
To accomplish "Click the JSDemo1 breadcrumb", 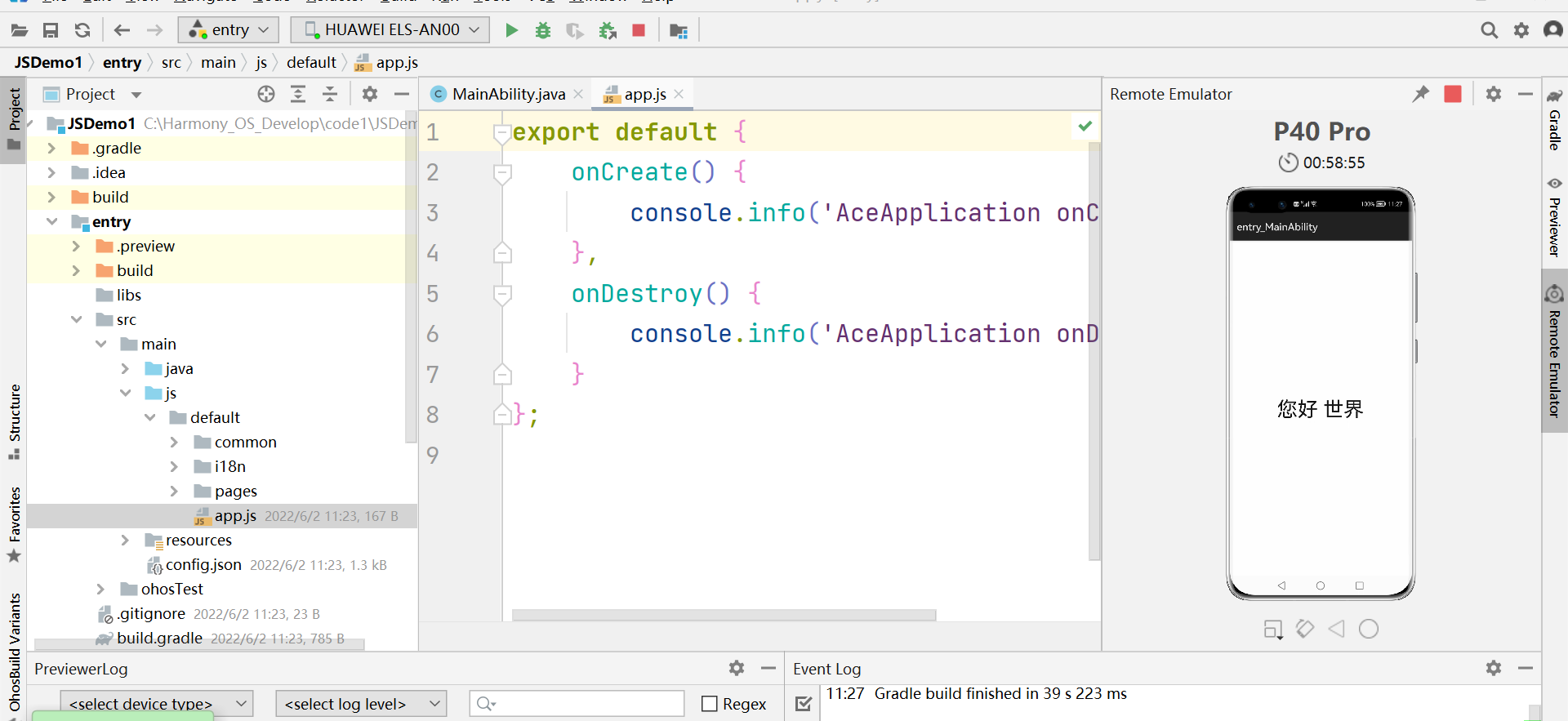I will [48, 63].
